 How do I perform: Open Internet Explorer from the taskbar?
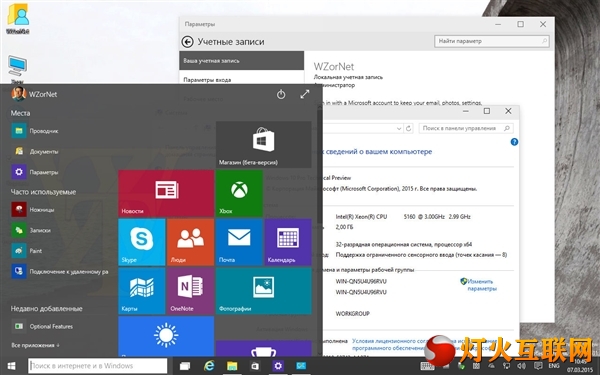coord(209,366)
